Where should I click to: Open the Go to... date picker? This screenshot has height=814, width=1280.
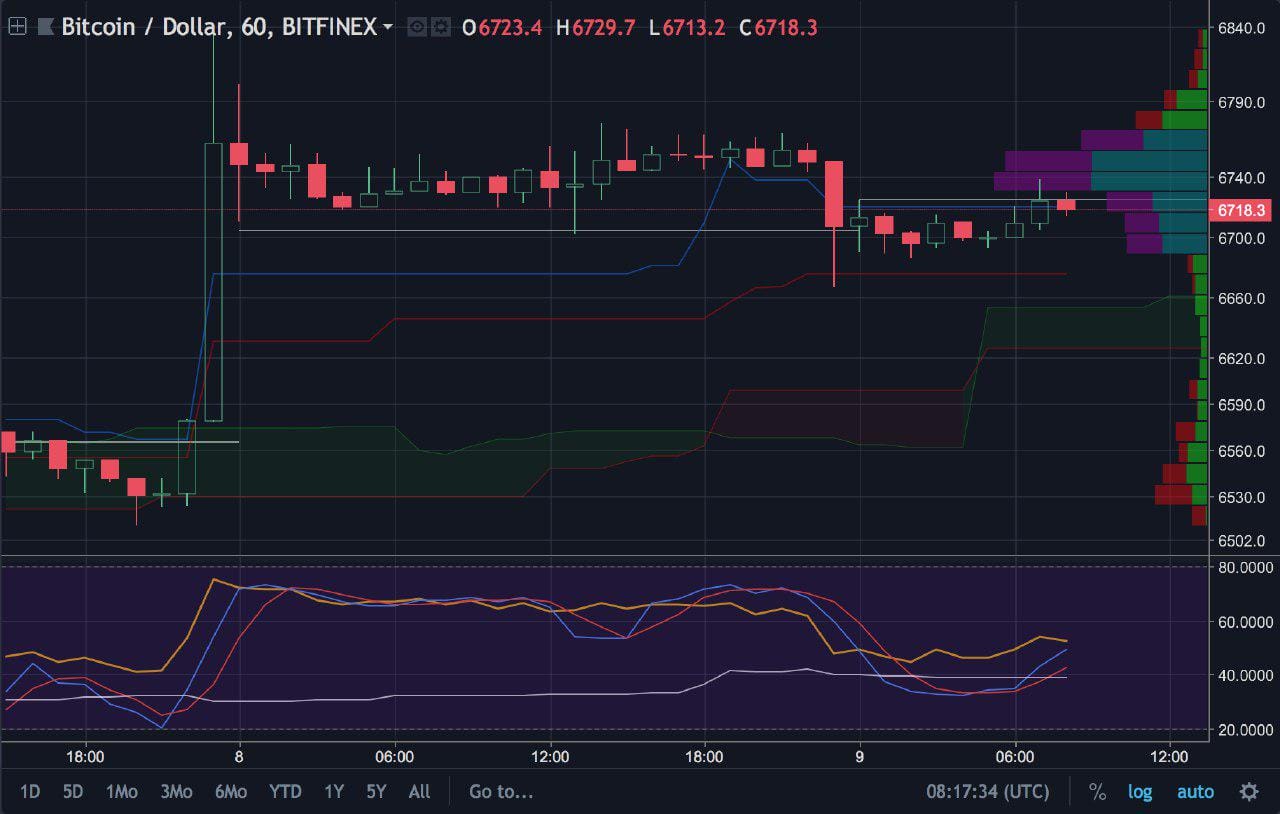(x=501, y=792)
